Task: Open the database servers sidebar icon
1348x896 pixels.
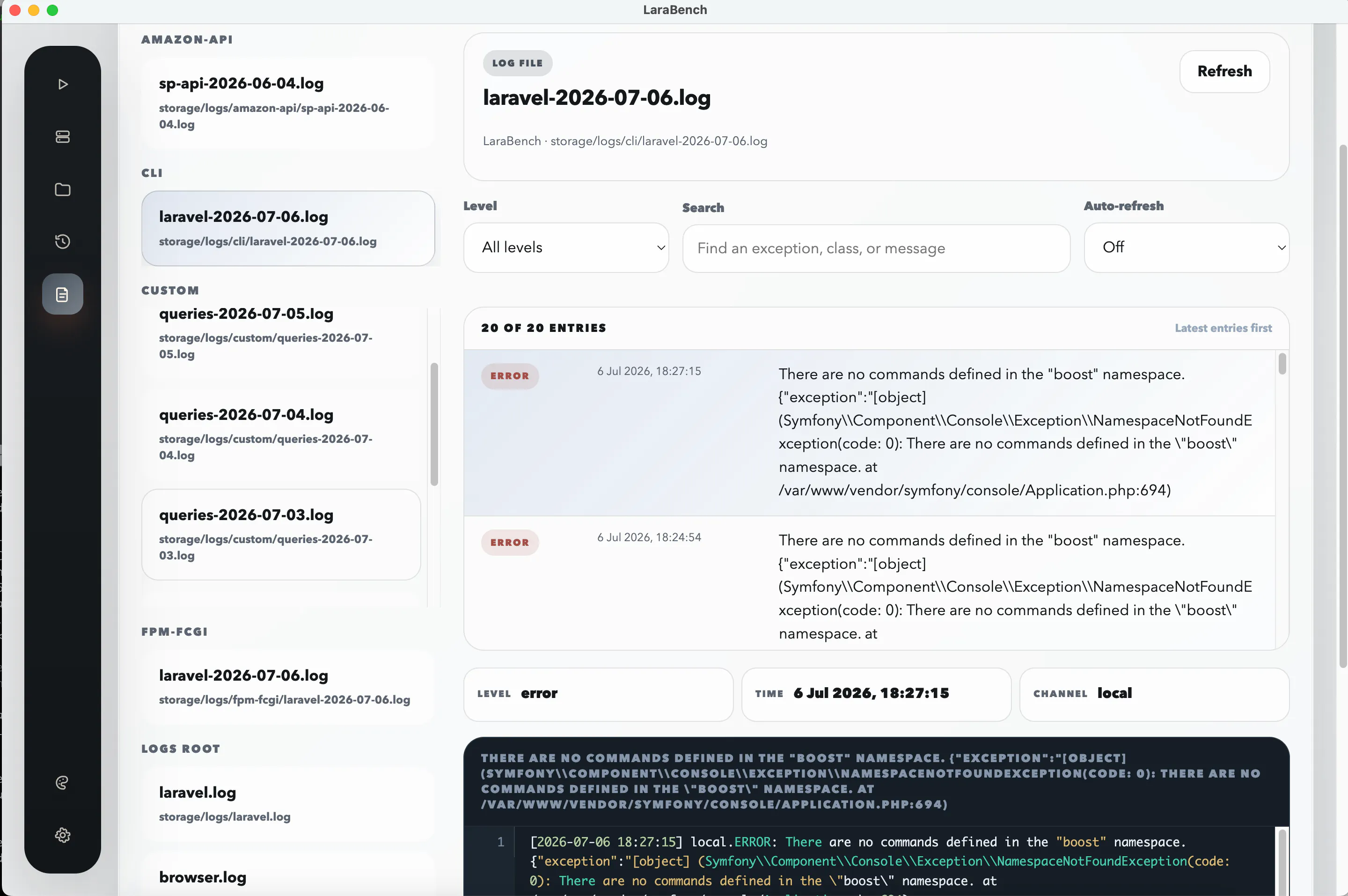Action: click(63, 137)
